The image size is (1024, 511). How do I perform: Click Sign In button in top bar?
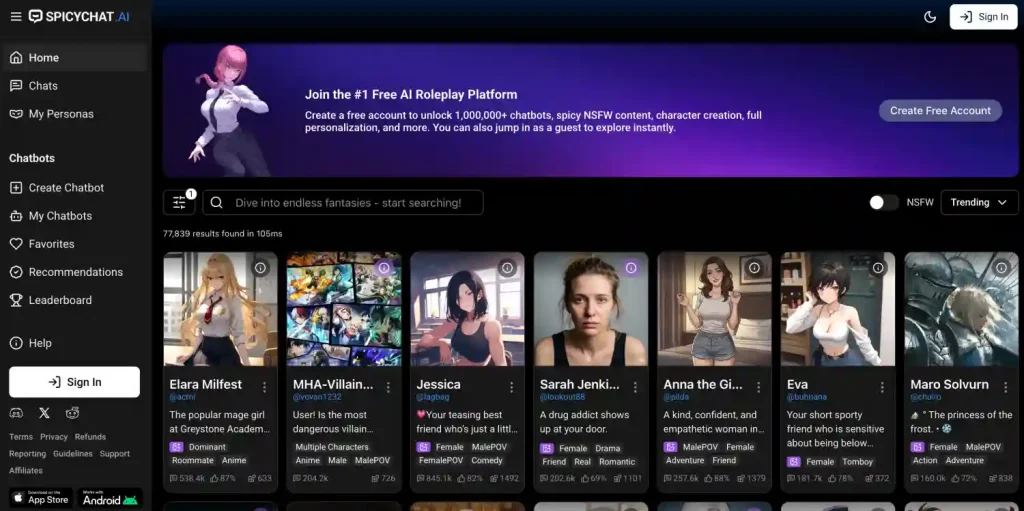click(983, 17)
